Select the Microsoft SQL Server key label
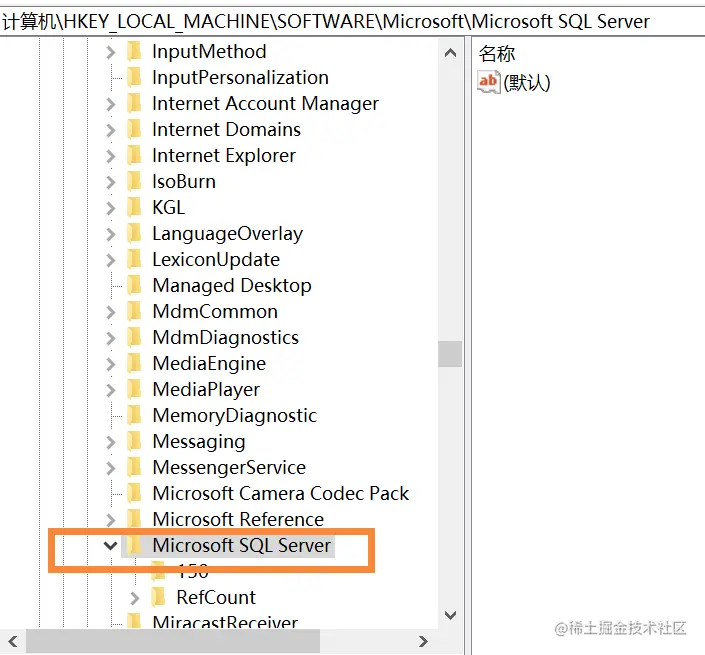The height and width of the screenshot is (655, 705). (241, 546)
